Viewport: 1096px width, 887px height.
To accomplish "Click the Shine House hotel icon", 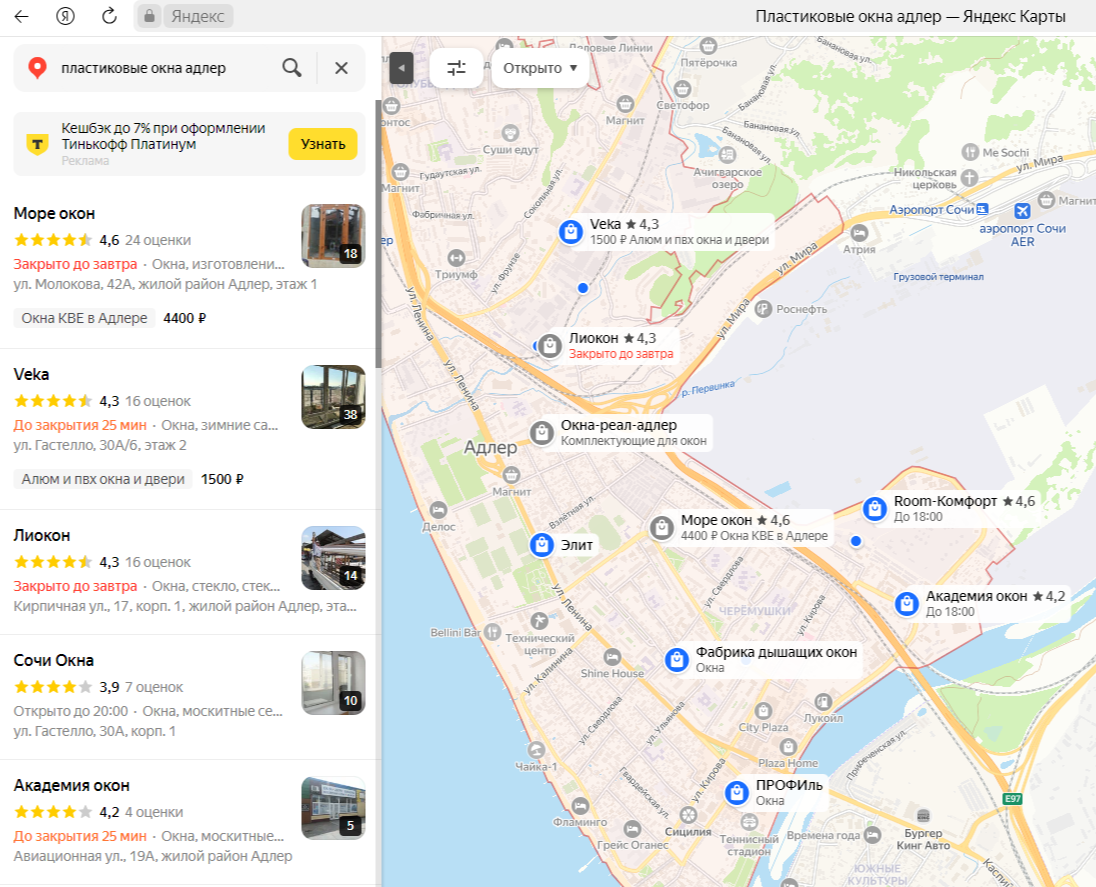I will [x=612, y=657].
